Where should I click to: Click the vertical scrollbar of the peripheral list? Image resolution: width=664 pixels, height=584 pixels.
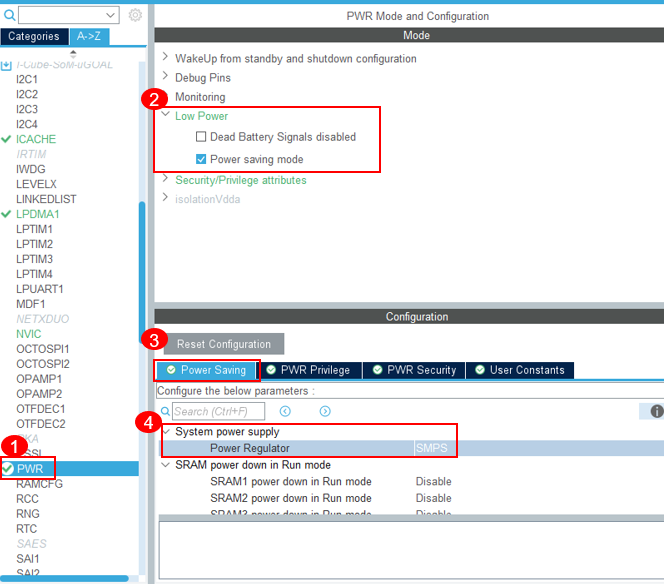coord(142,271)
